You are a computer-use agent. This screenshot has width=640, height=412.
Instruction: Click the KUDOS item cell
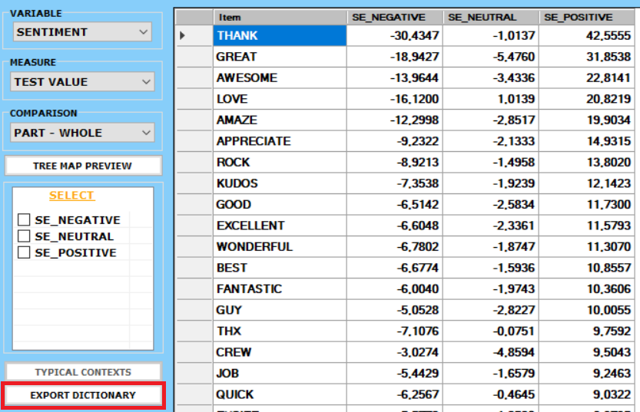click(x=279, y=183)
